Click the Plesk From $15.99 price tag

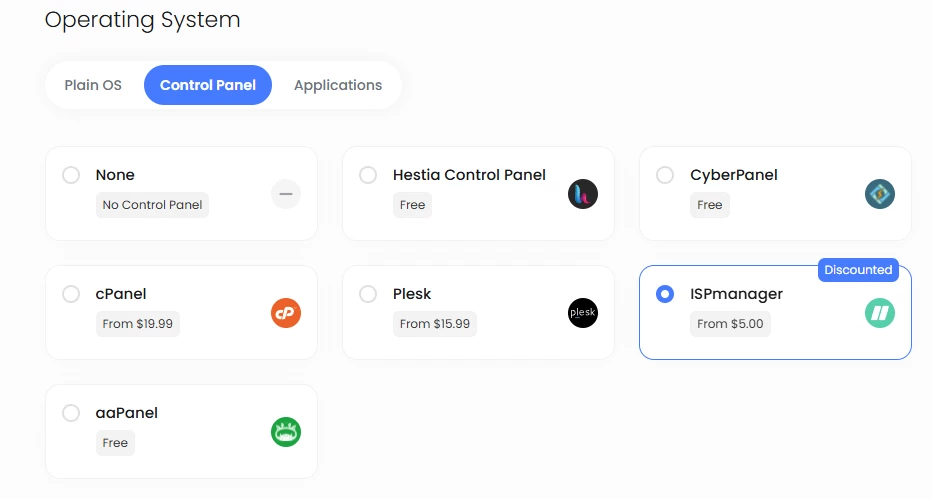tap(435, 324)
